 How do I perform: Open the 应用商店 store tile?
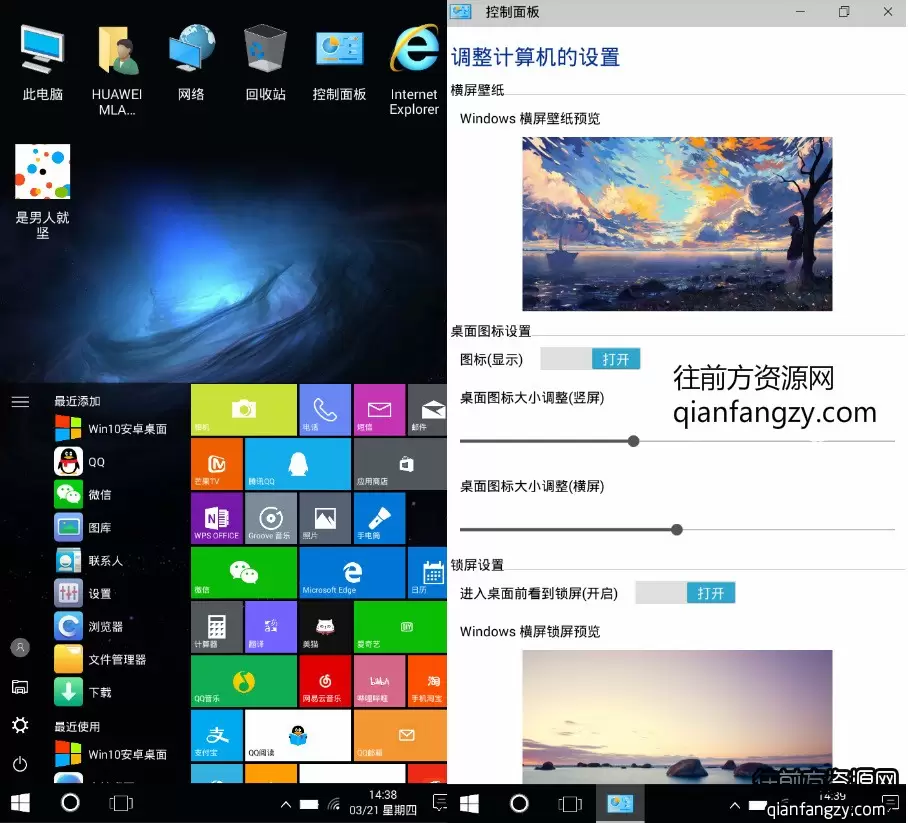coord(400,464)
